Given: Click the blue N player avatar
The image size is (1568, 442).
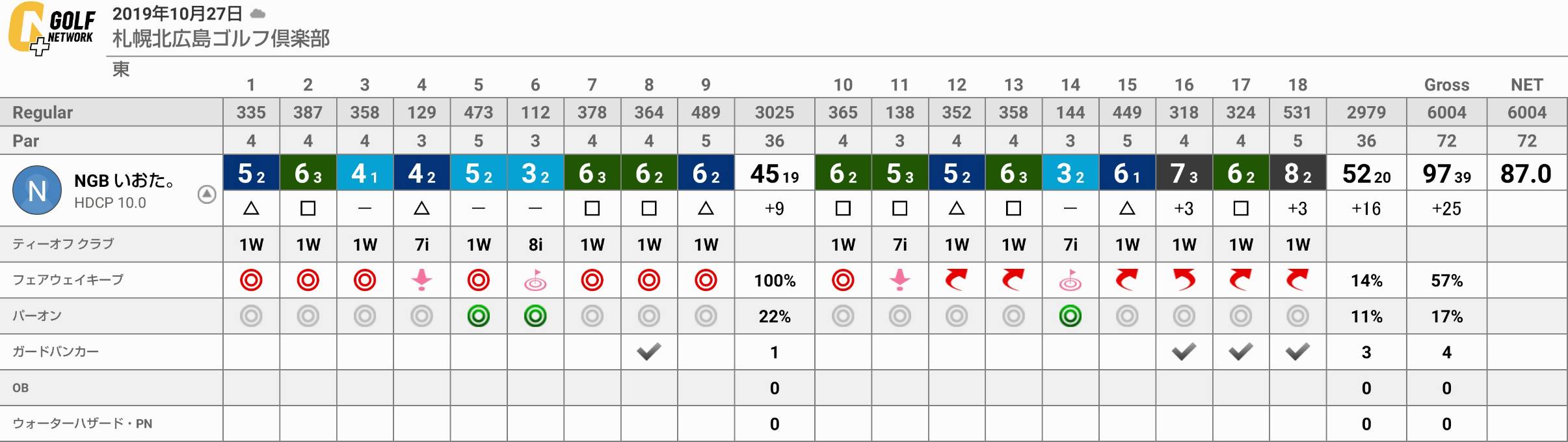Looking at the screenshot, I should [x=37, y=190].
